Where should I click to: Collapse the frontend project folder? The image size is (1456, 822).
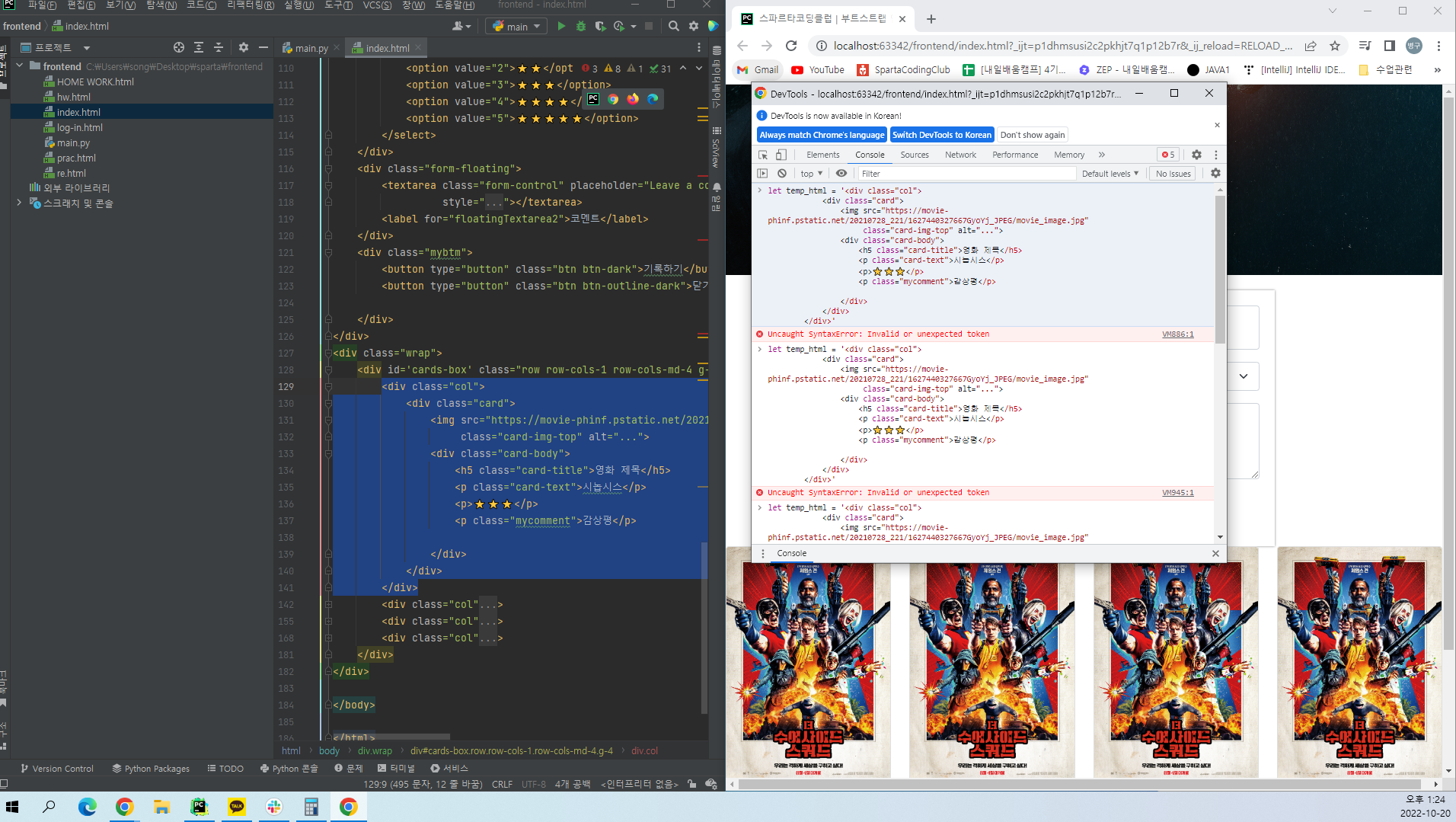pyautogui.click(x=20, y=66)
